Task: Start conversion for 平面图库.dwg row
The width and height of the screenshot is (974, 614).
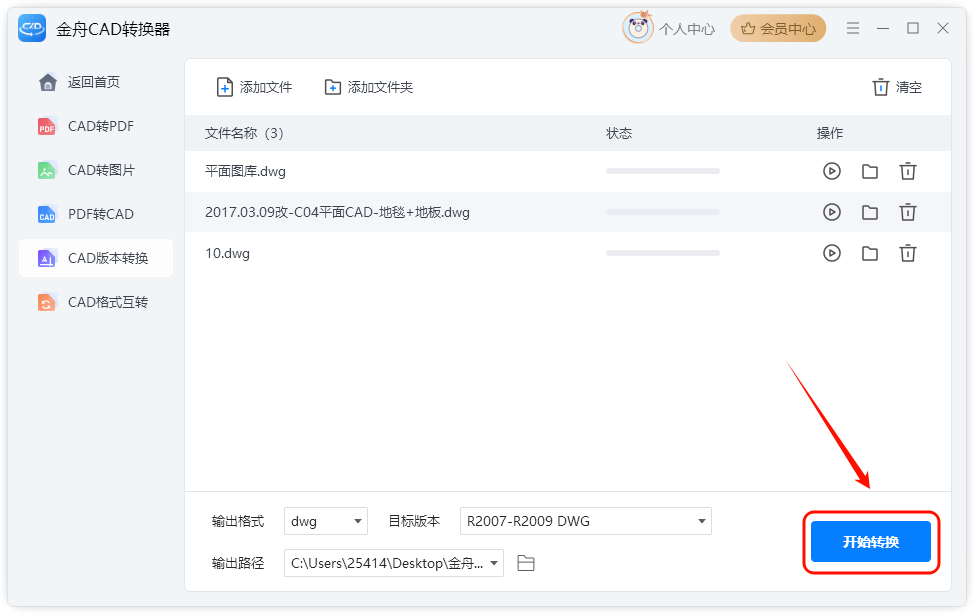Action: [x=832, y=171]
